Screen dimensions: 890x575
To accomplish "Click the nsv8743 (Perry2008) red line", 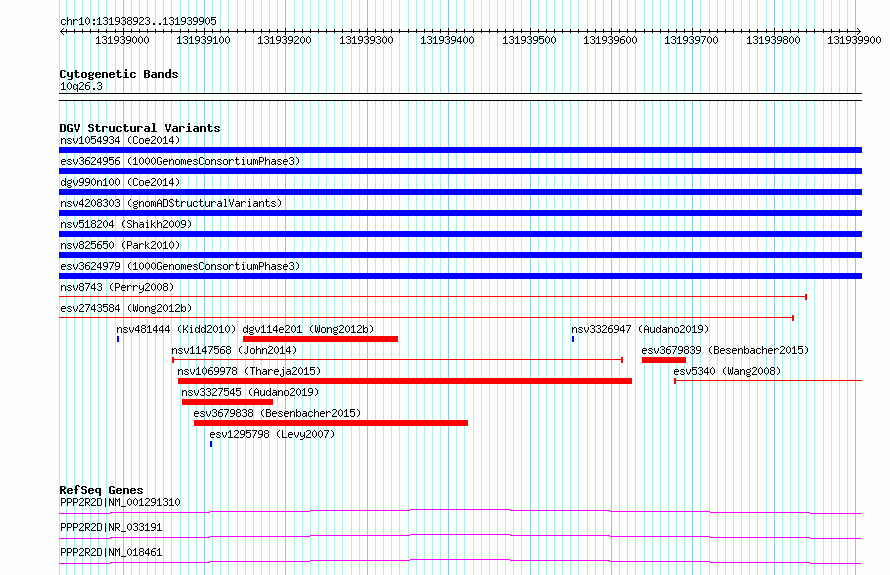I will pos(433,297).
